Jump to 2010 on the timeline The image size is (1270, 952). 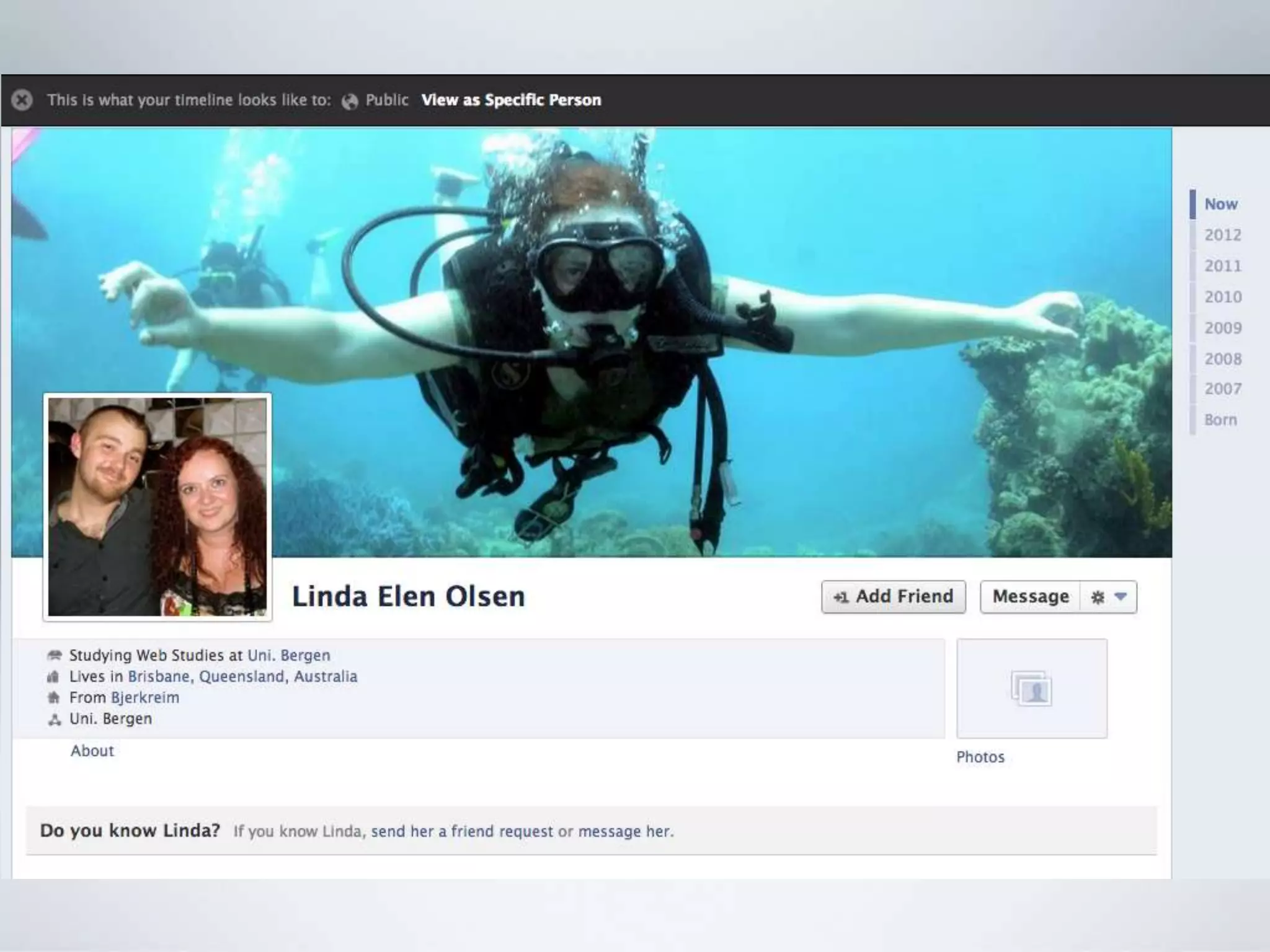tap(1222, 297)
